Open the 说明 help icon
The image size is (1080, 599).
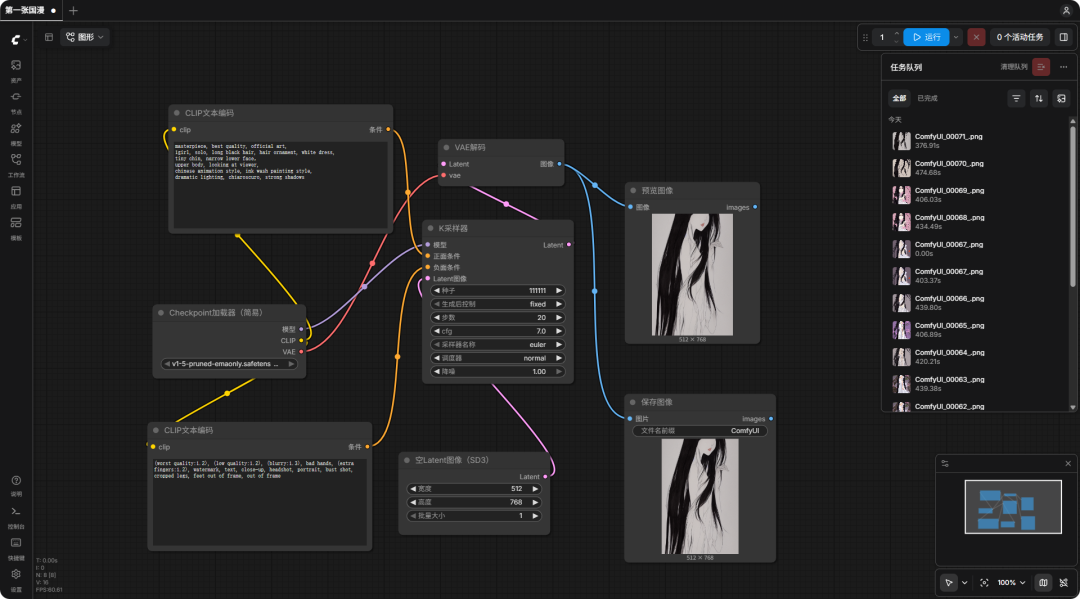click(16, 485)
